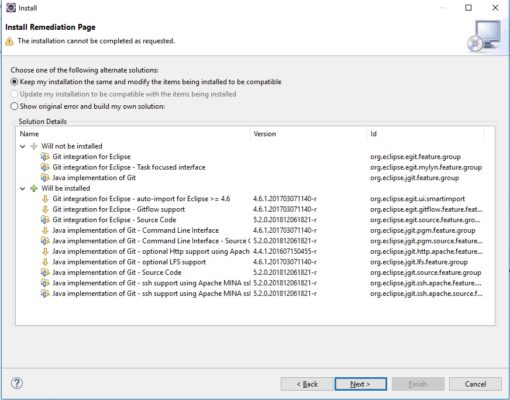Click icon beside Command Line Interface - Source row
The image size is (510, 400).
tap(45, 241)
